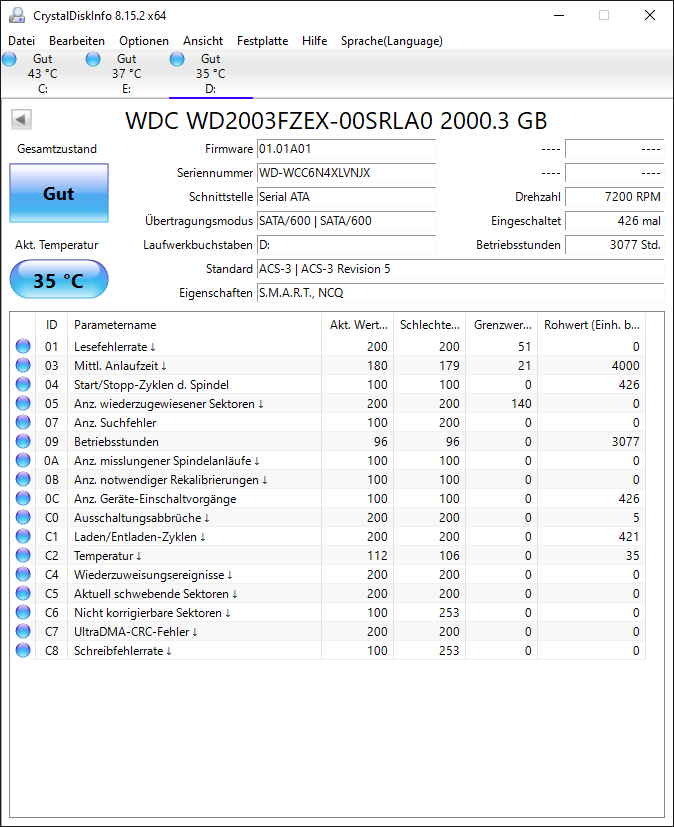Screen dimensions: 674x827
Task: Click status orb of Aktuell schwebende Sektoren row
Action: (23, 593)
